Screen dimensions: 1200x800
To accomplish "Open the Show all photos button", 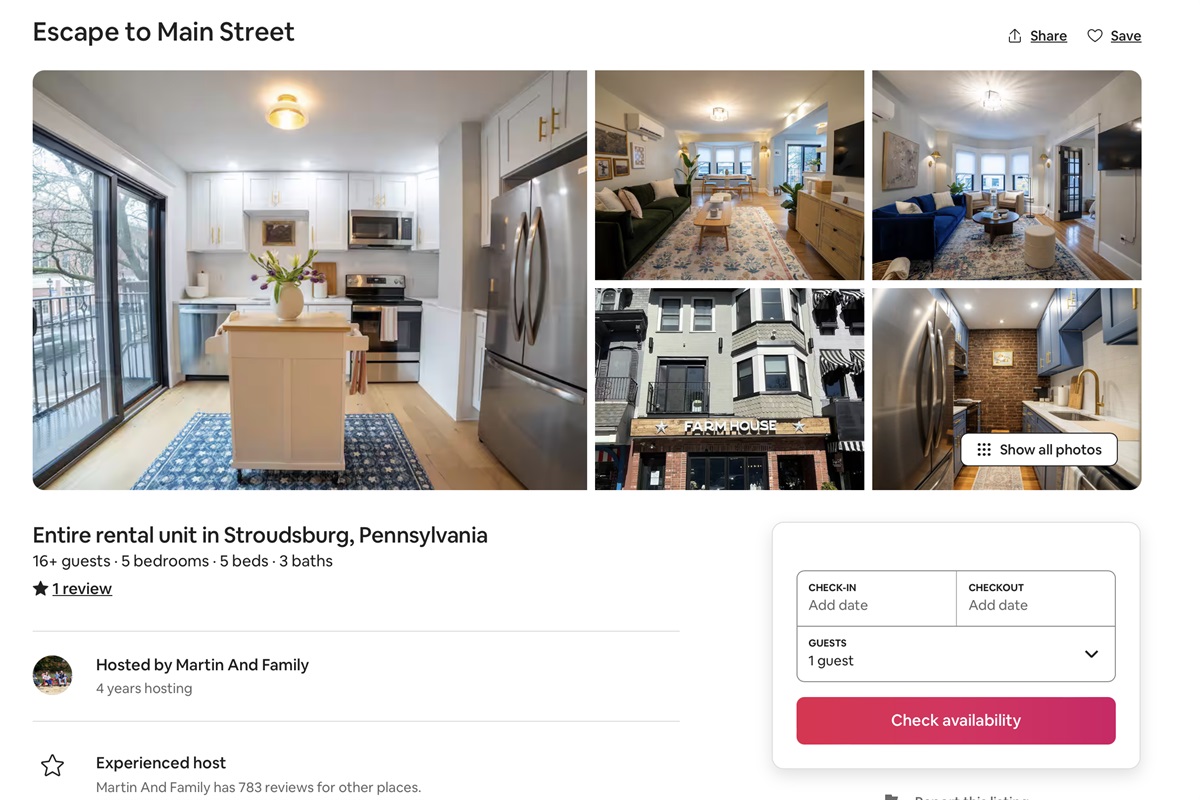I will click(x=1039, y=450).
